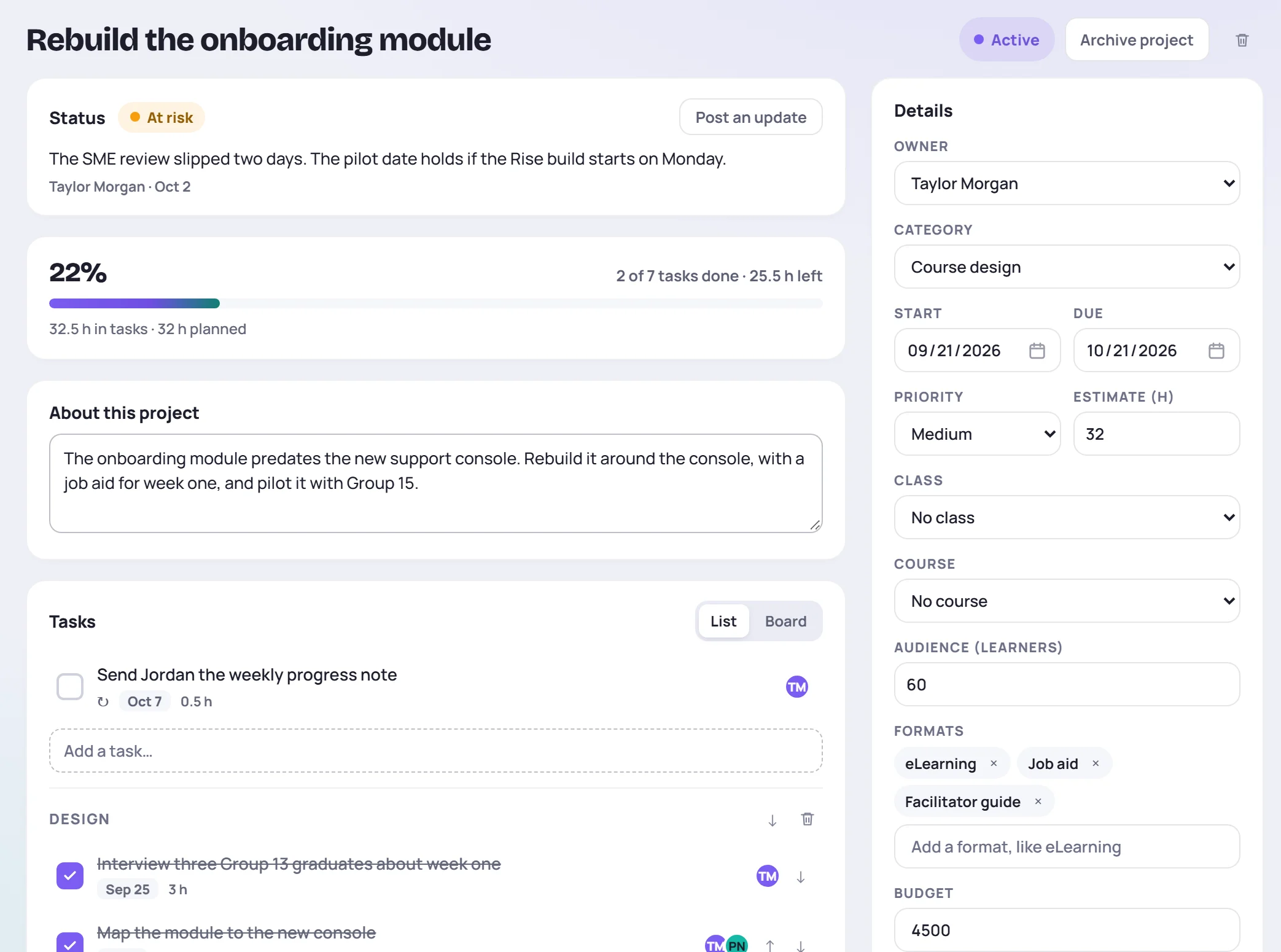Image resolution: width=1281 pixels, height=952 pixels.
Task: Remove the eLearning format tag
Action: pyautogui.click(x=994, y=763)
